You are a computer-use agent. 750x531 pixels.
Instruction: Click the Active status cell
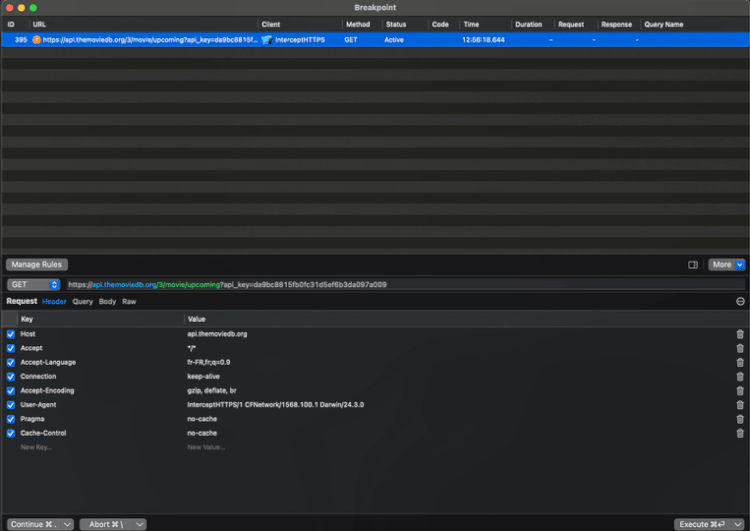[x=394, y=40]
